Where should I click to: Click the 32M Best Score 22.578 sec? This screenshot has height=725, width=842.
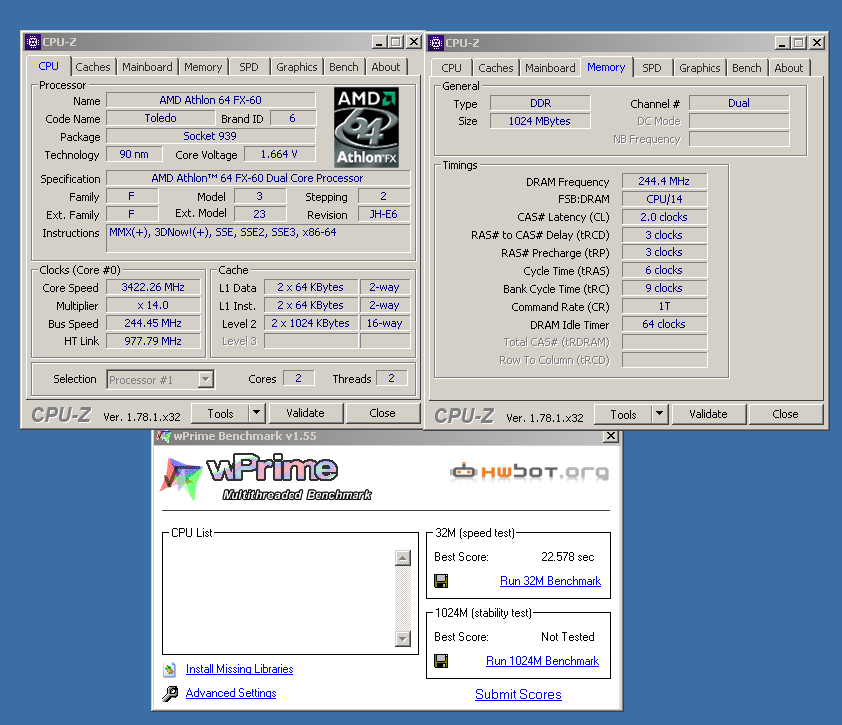(x=568, y=557)
